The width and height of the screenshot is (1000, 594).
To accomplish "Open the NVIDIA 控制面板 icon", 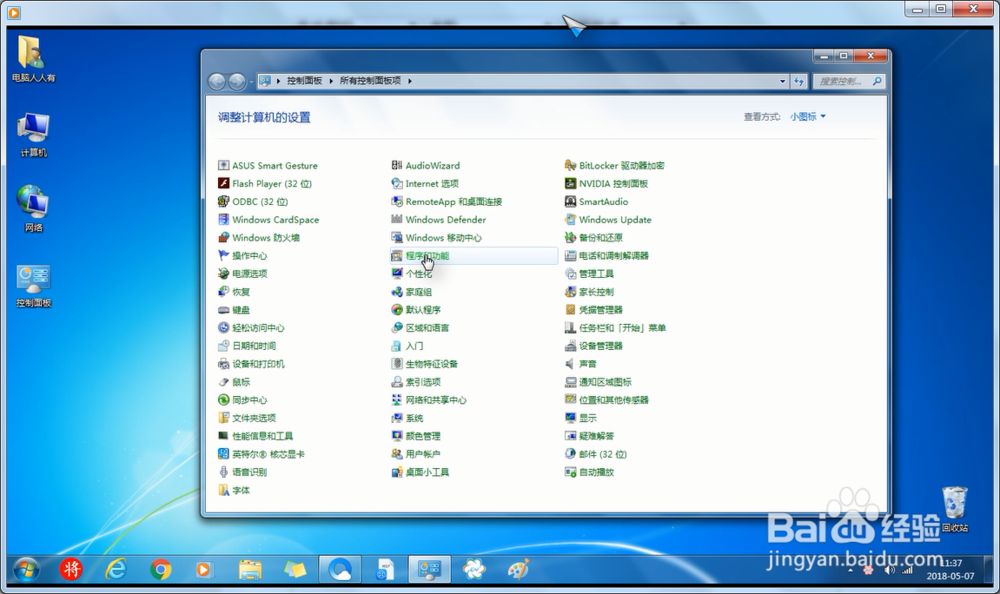I will click(570, 183).
